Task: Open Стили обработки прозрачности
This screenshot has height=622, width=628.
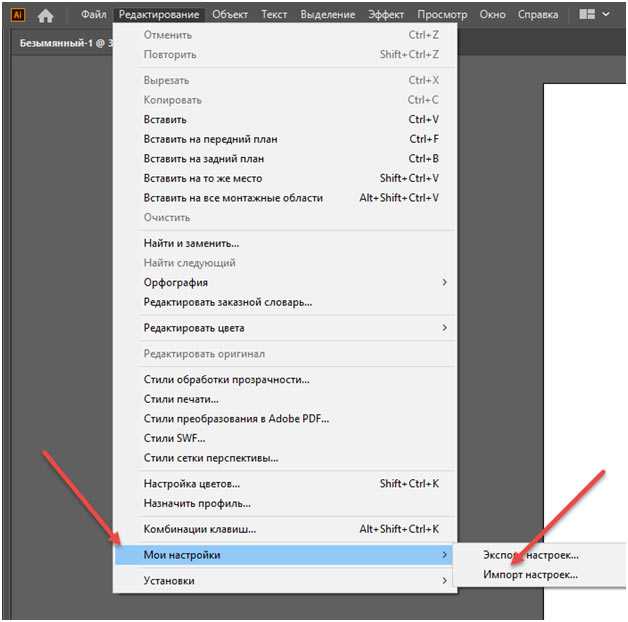Action: (285, 379)
